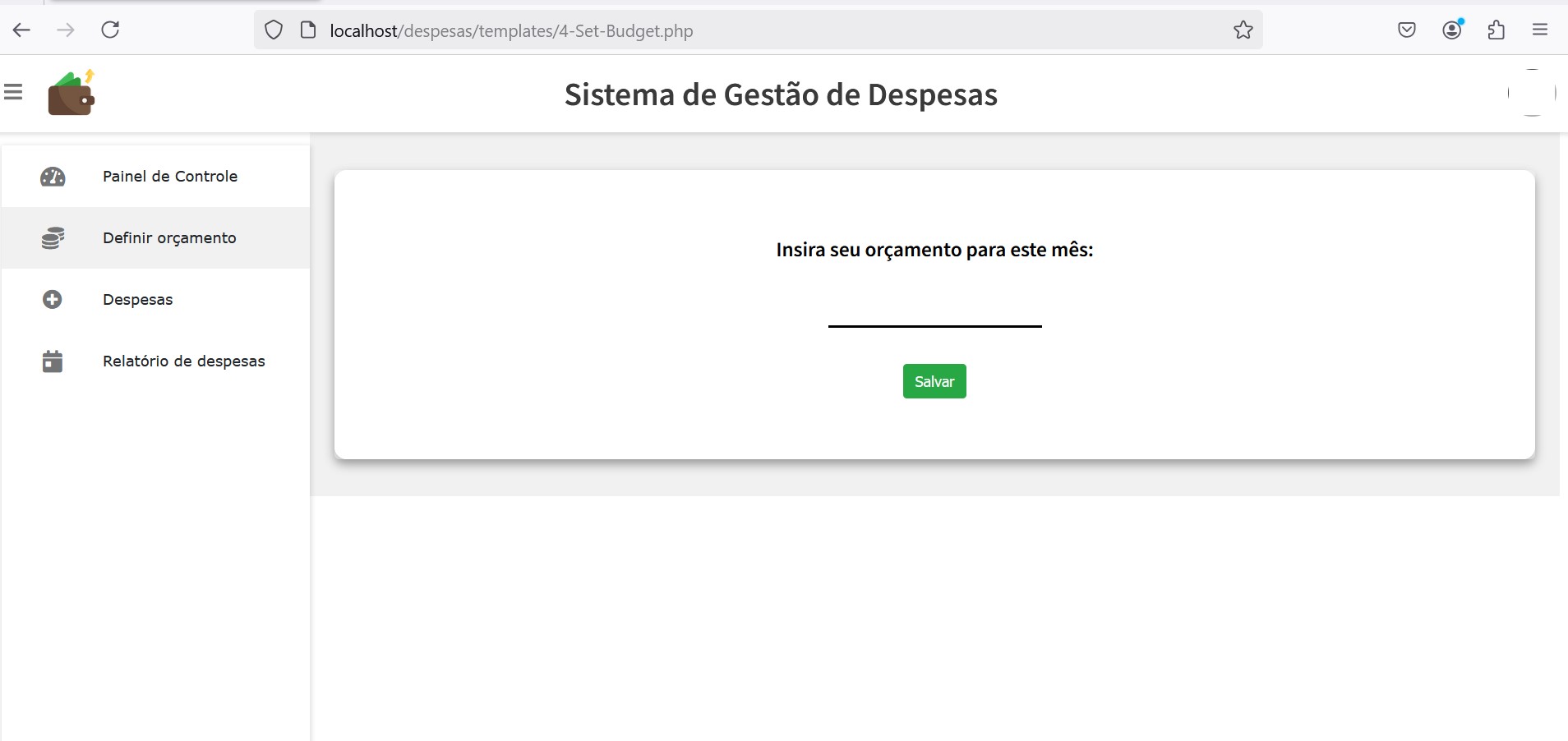Viewport: 1568px width, 741px height.
Task: Toggle the hamburger sidebar menu
Action: pos(13,92)
